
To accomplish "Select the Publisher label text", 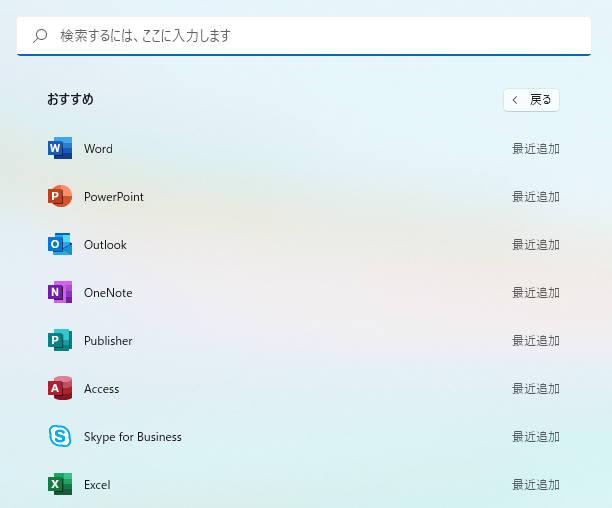I will click(108, 341).
